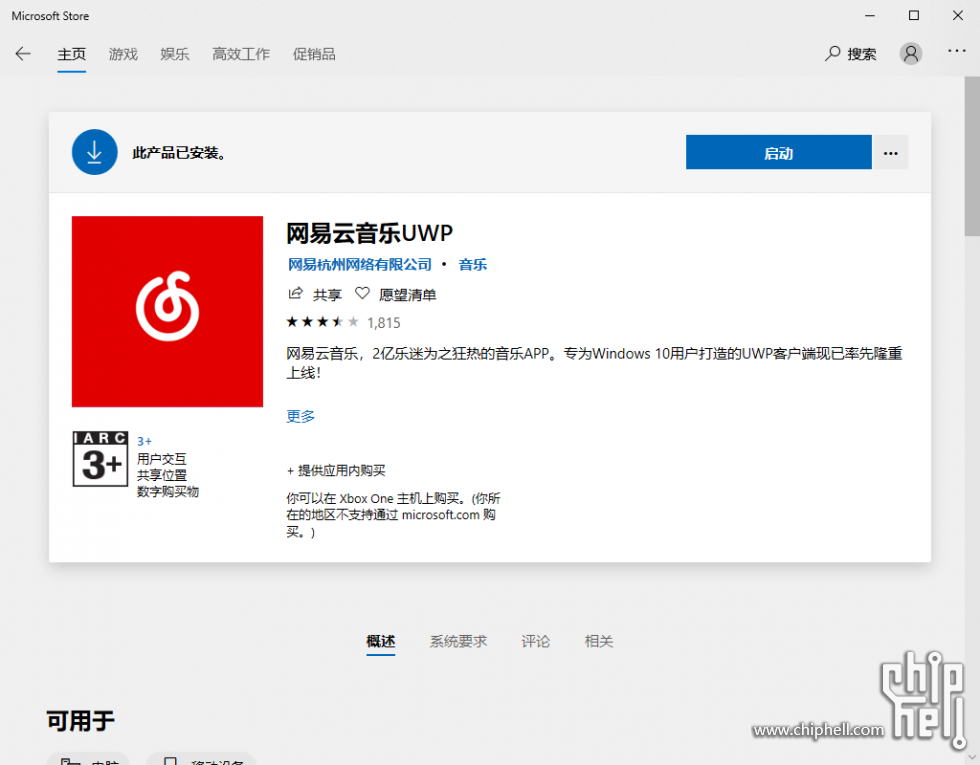Close the Microsoft Store window
Viewport: 980px width, 765px height.
pyautogui.click(x=958, y=16)
